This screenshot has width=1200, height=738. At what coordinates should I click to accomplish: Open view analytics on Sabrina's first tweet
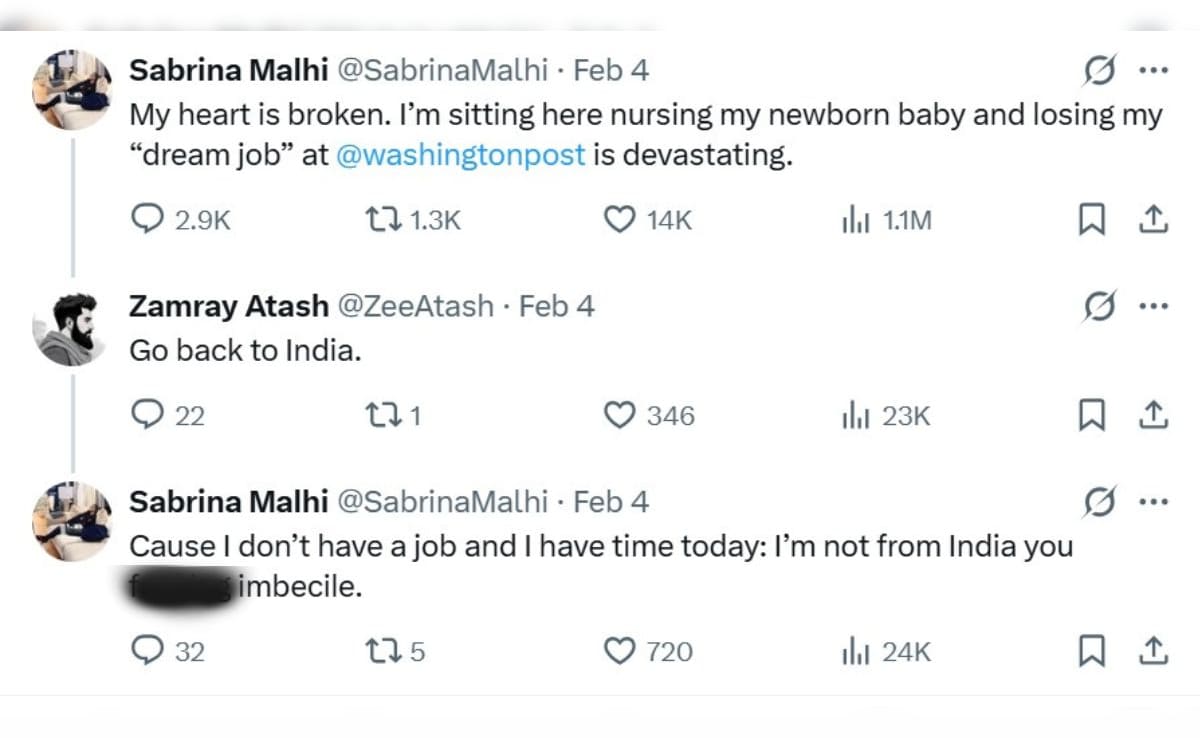858,221
